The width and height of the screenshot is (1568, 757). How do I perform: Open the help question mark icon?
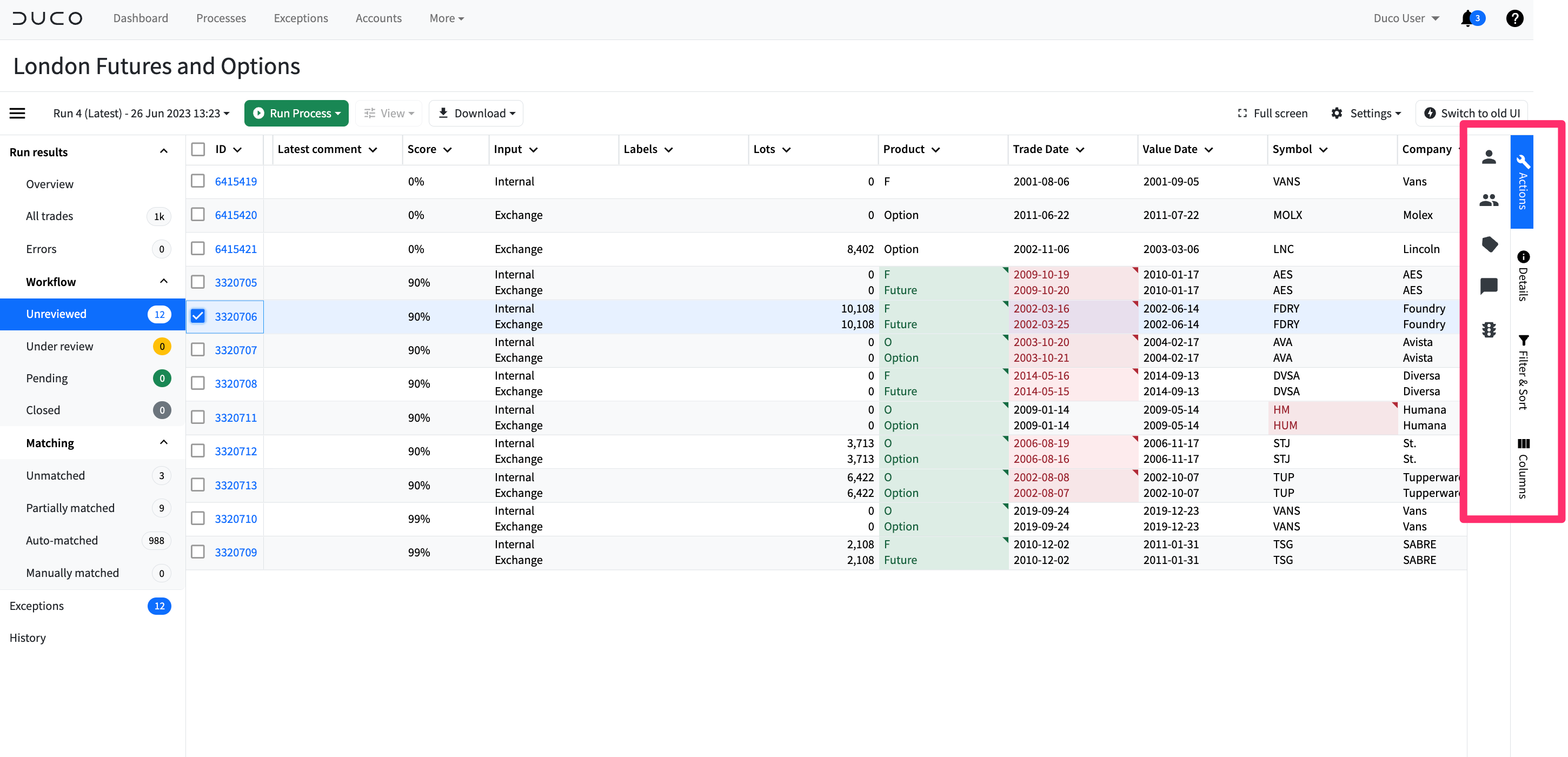click(x=1515, y=18)
